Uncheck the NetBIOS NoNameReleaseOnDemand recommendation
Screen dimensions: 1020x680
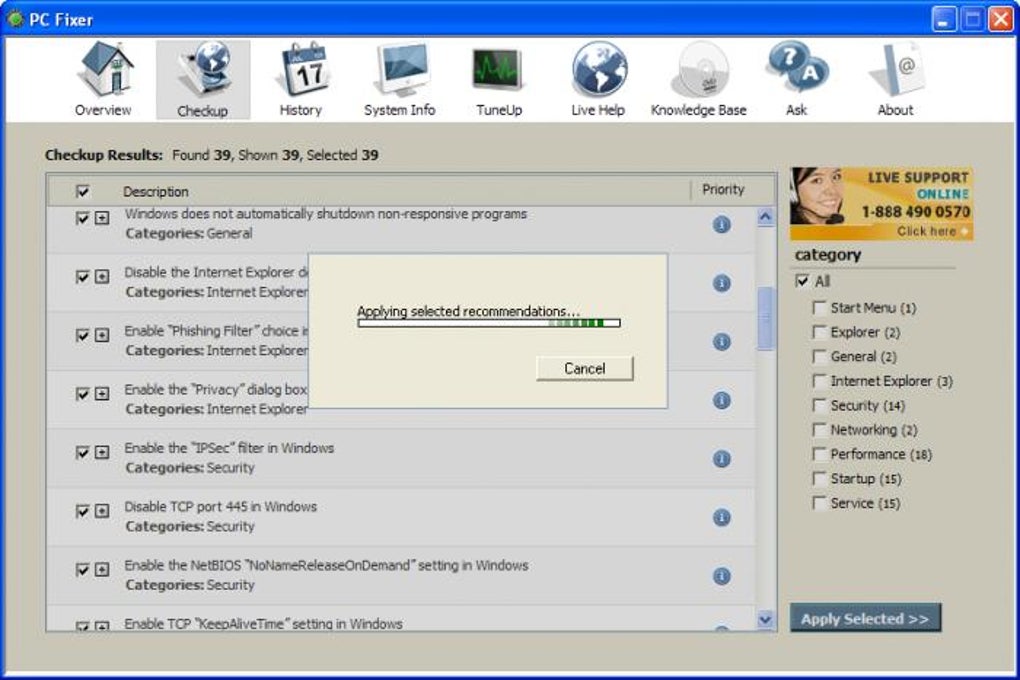tap(83, 569)
